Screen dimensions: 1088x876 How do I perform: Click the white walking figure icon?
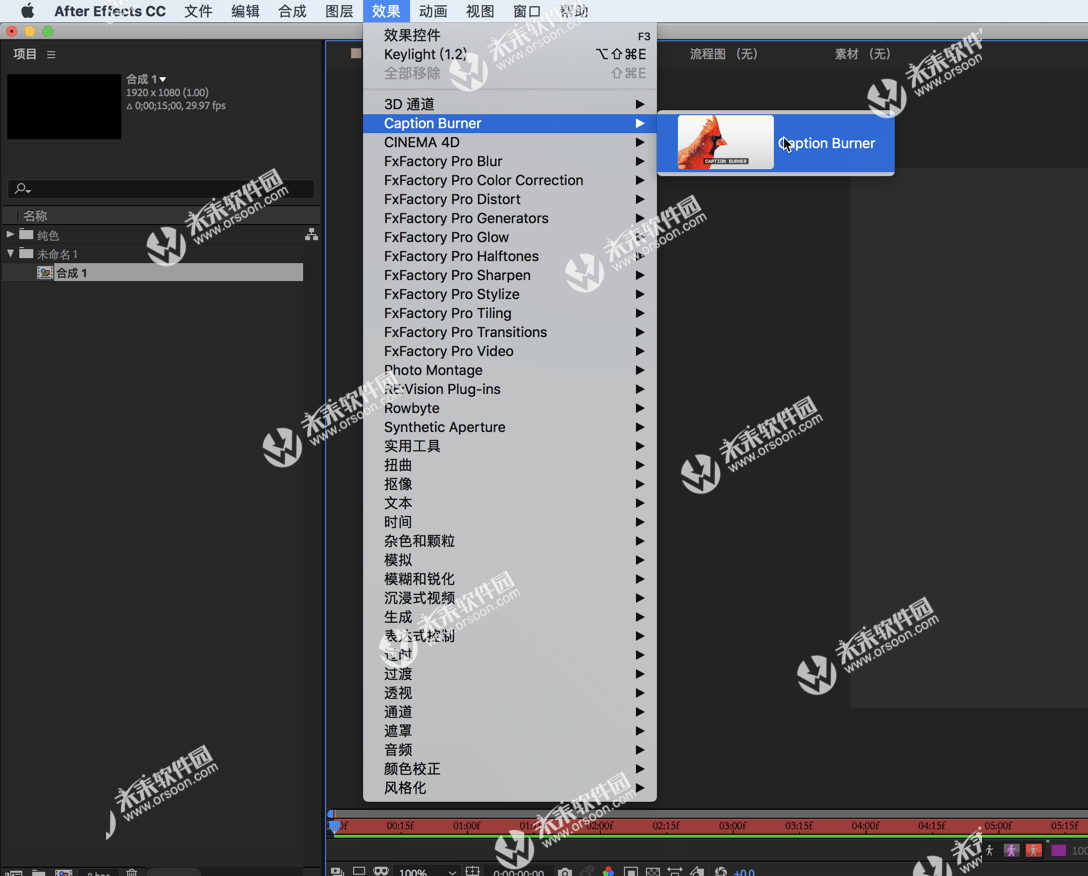tap(989, 850)
